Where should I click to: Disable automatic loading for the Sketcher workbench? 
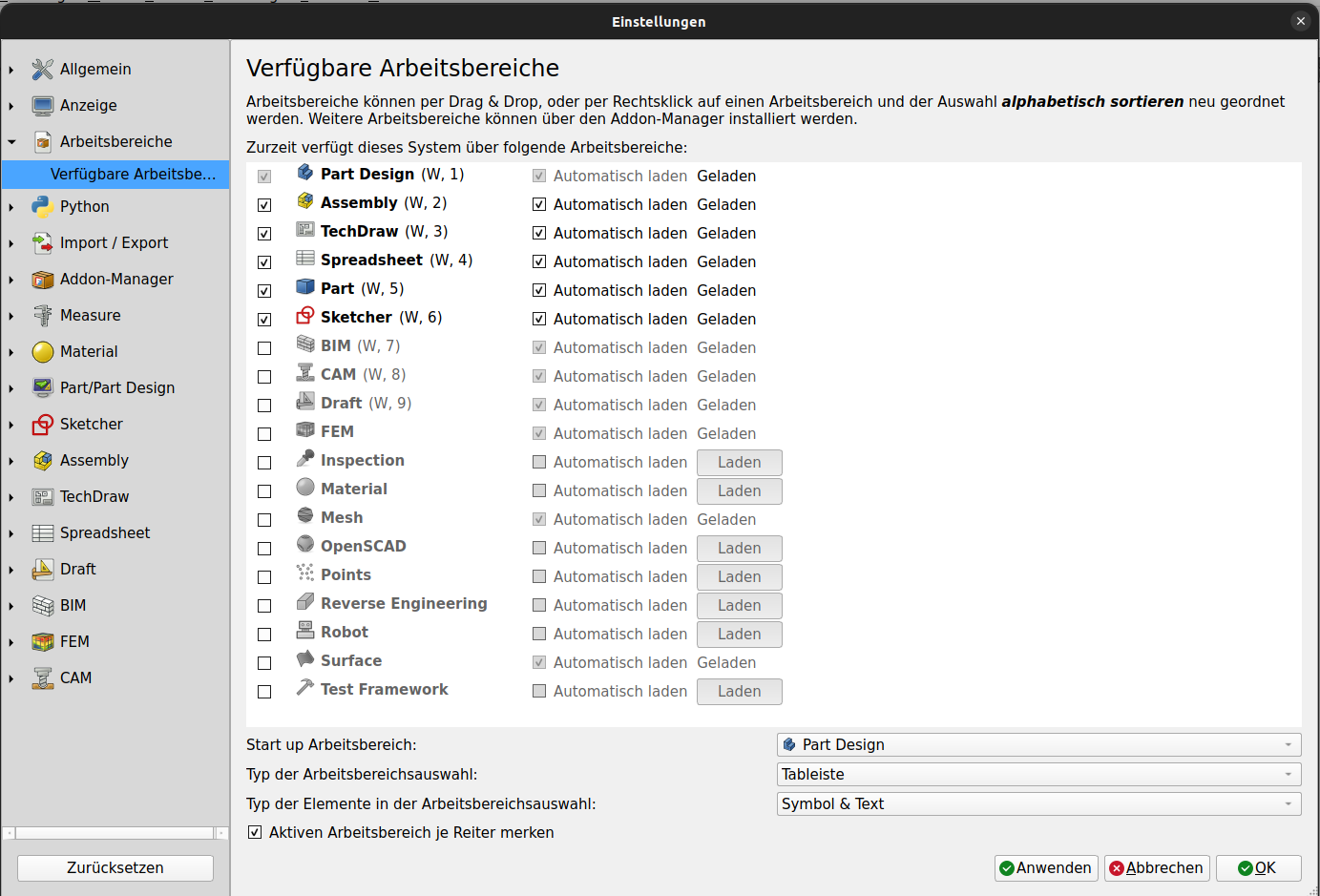539,319
